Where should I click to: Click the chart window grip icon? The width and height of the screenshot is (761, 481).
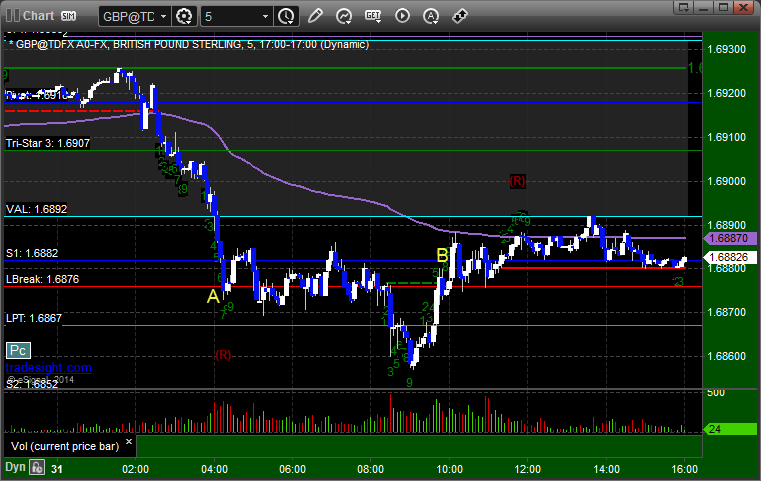13,16
